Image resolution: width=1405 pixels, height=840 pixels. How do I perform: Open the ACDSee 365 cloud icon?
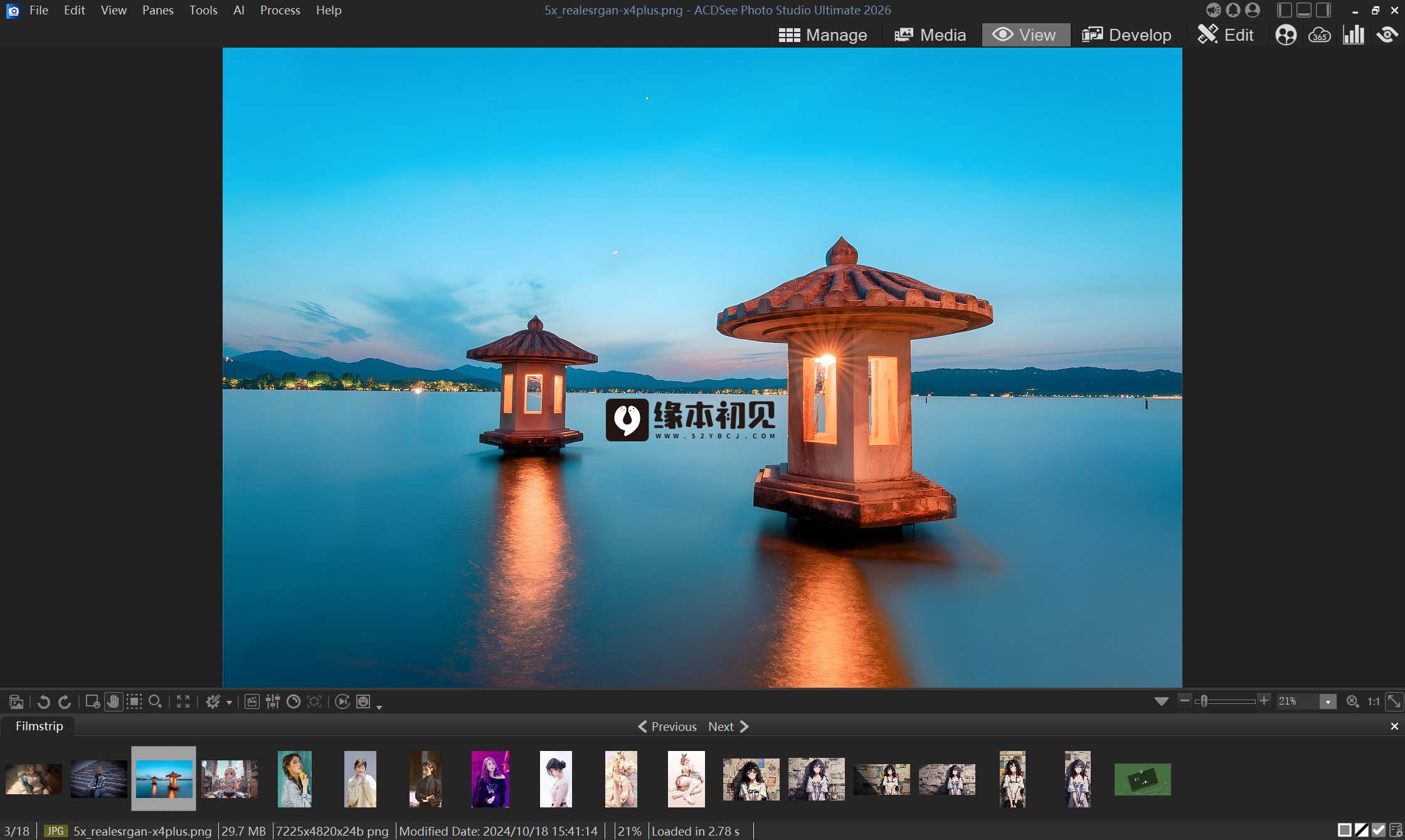click(1320, 35)
